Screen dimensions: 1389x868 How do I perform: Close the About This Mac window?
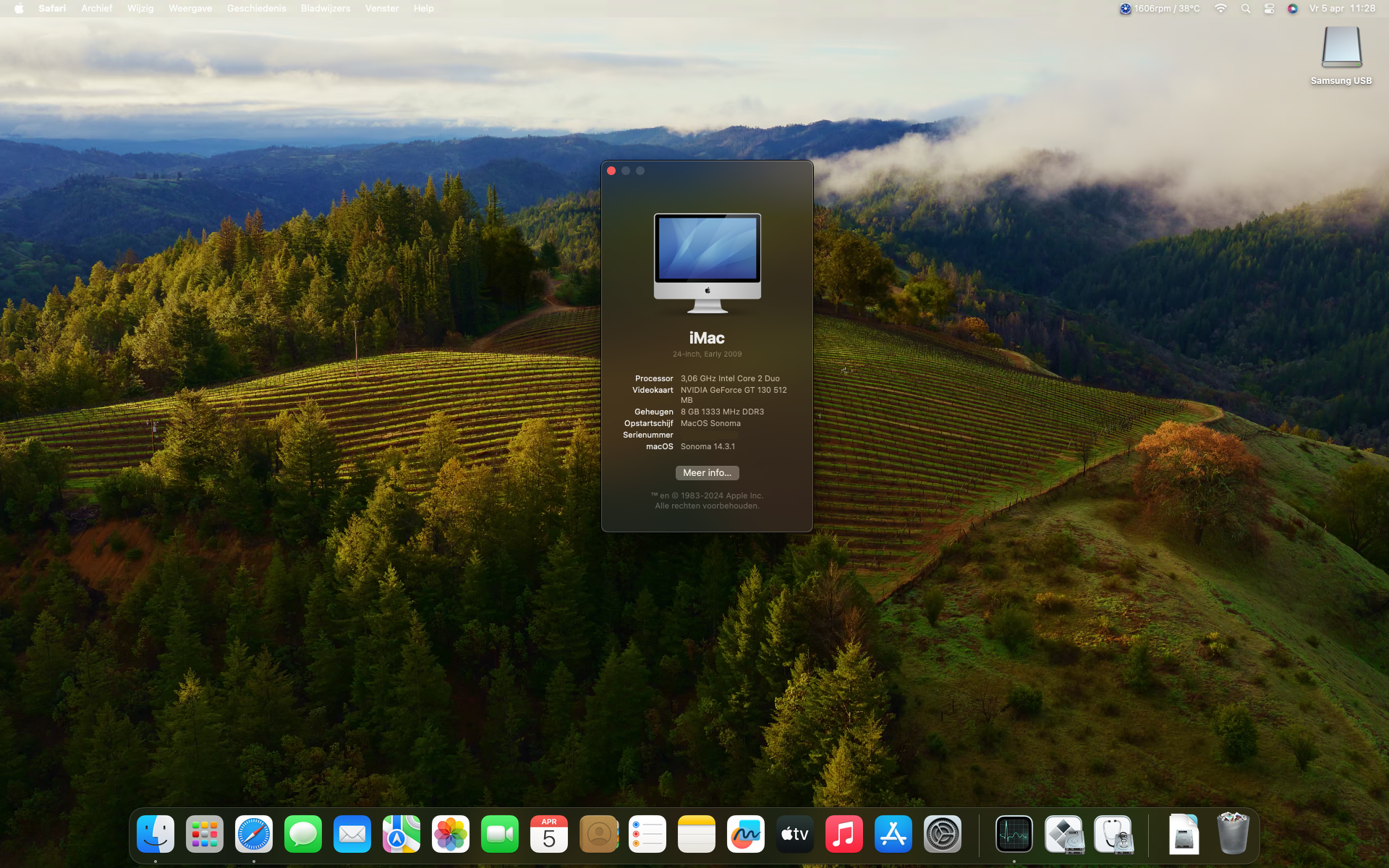tap(611, 171)
